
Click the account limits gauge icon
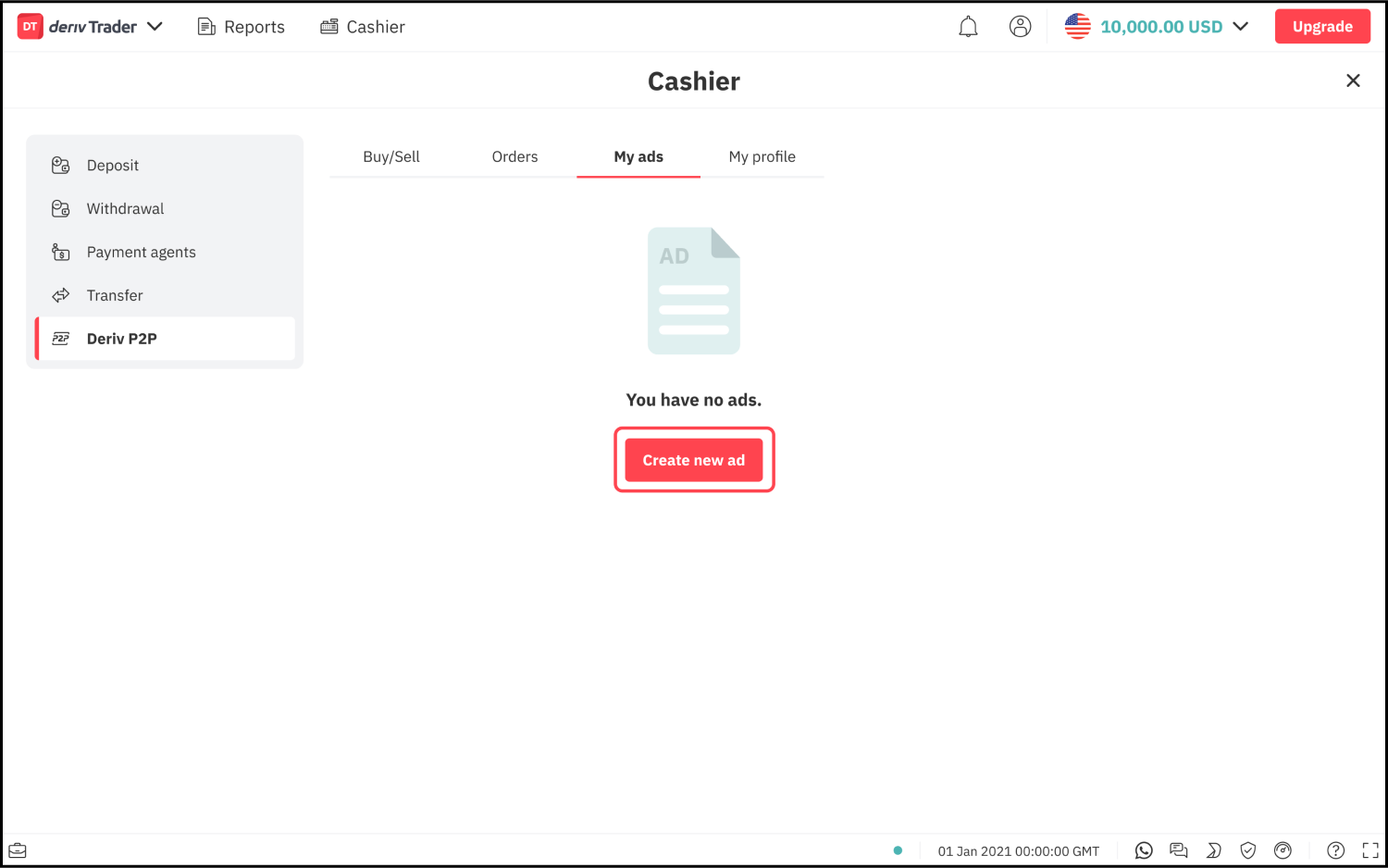point(1283,850)
